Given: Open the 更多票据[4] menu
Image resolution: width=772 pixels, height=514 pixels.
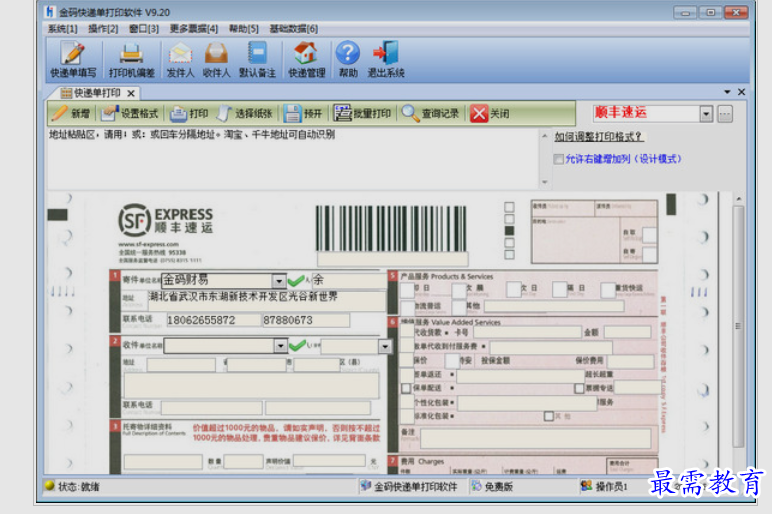Looking at the screenshot, I should coord(194,29).
